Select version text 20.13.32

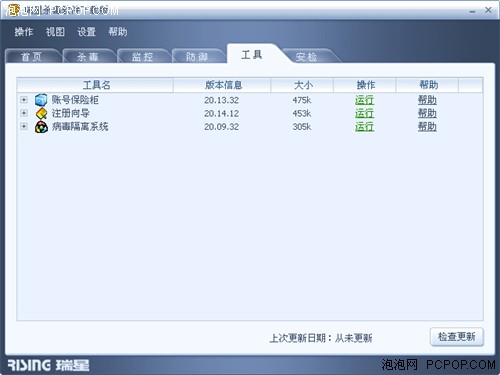point(222,100)
